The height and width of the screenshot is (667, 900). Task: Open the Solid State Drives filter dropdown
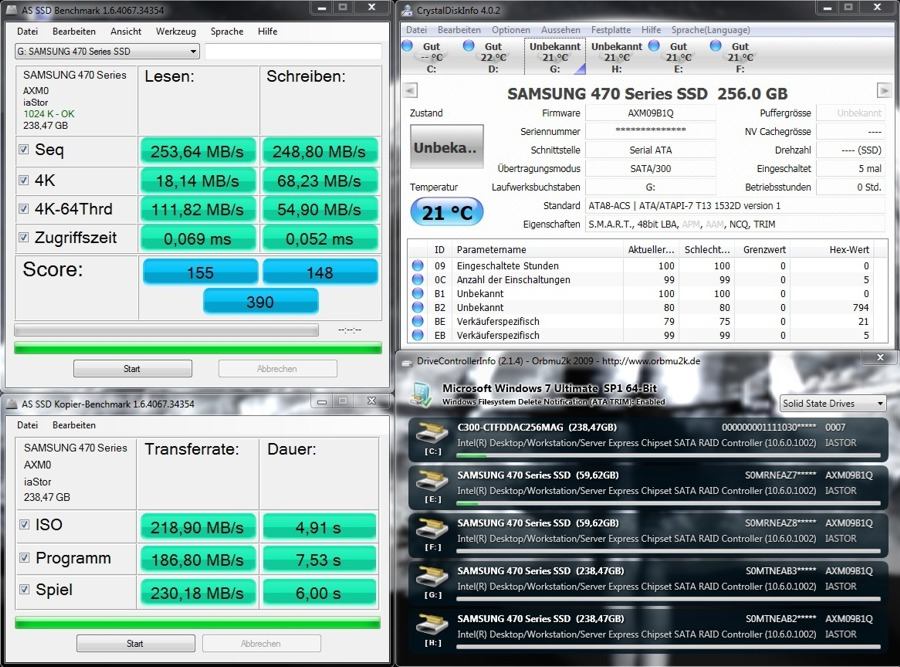[x=833, y=404]
